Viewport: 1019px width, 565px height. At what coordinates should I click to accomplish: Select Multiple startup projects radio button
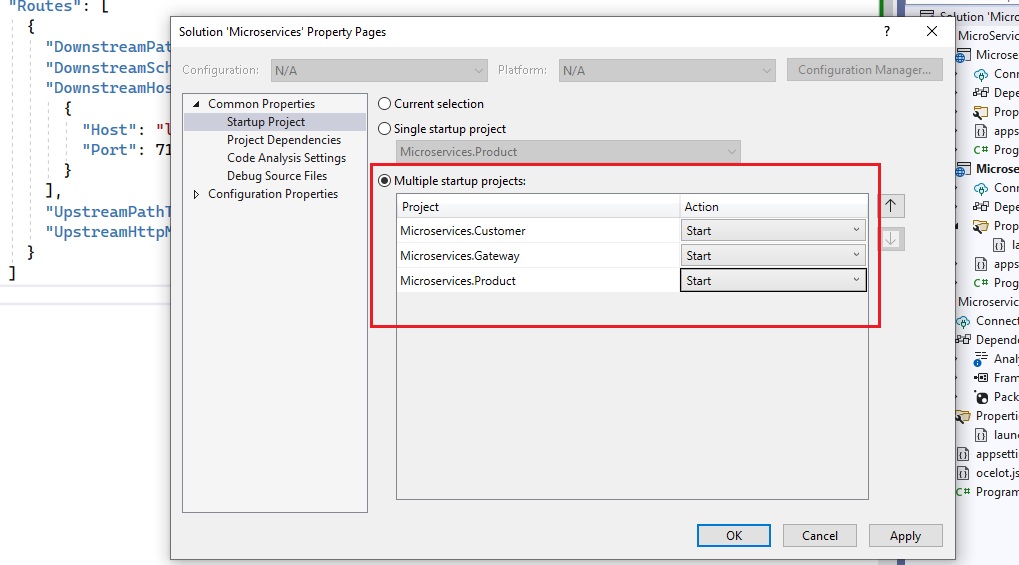385,181
